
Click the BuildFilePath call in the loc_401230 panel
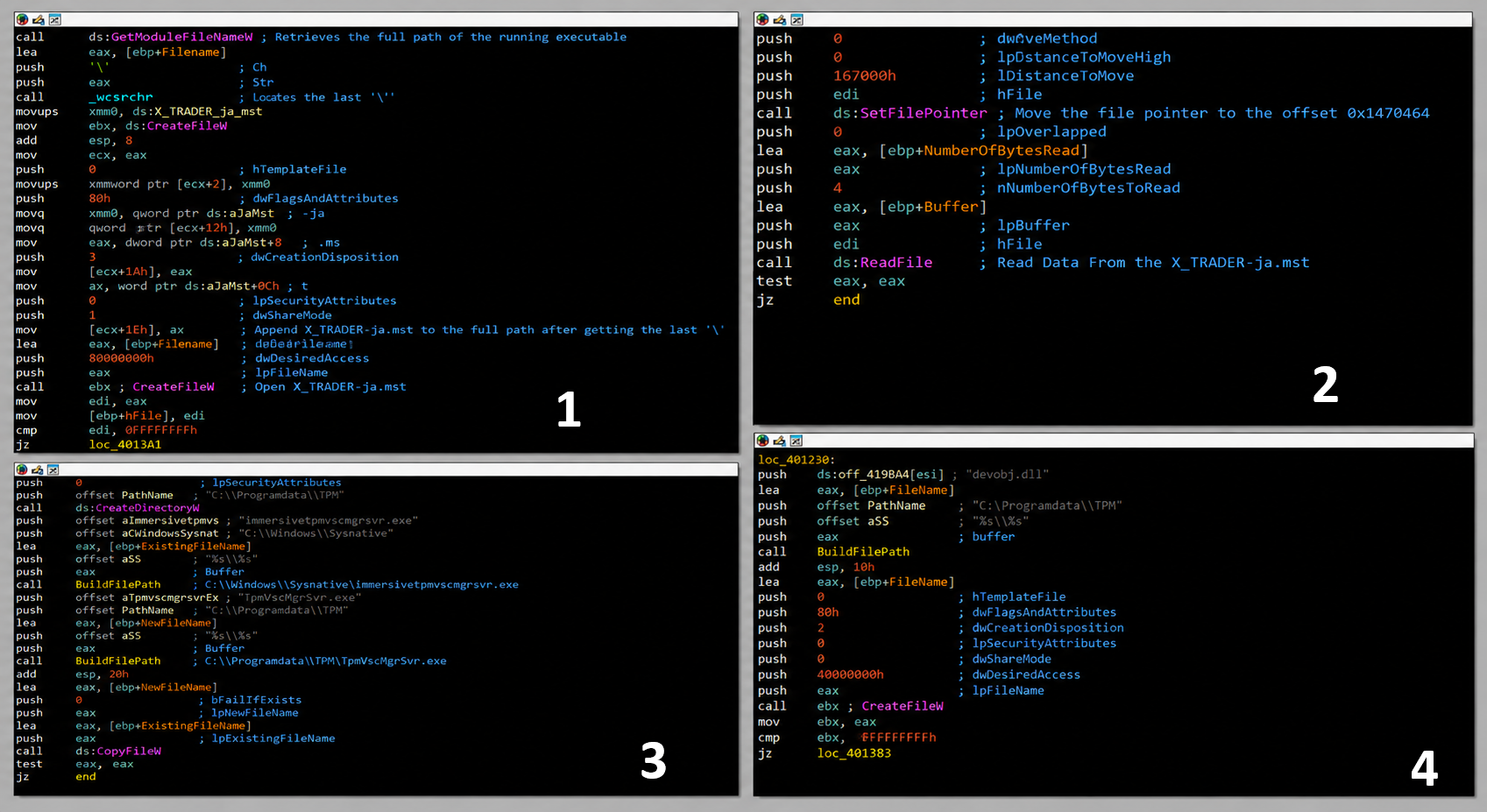pyautogui.click(x=863, y=552)
